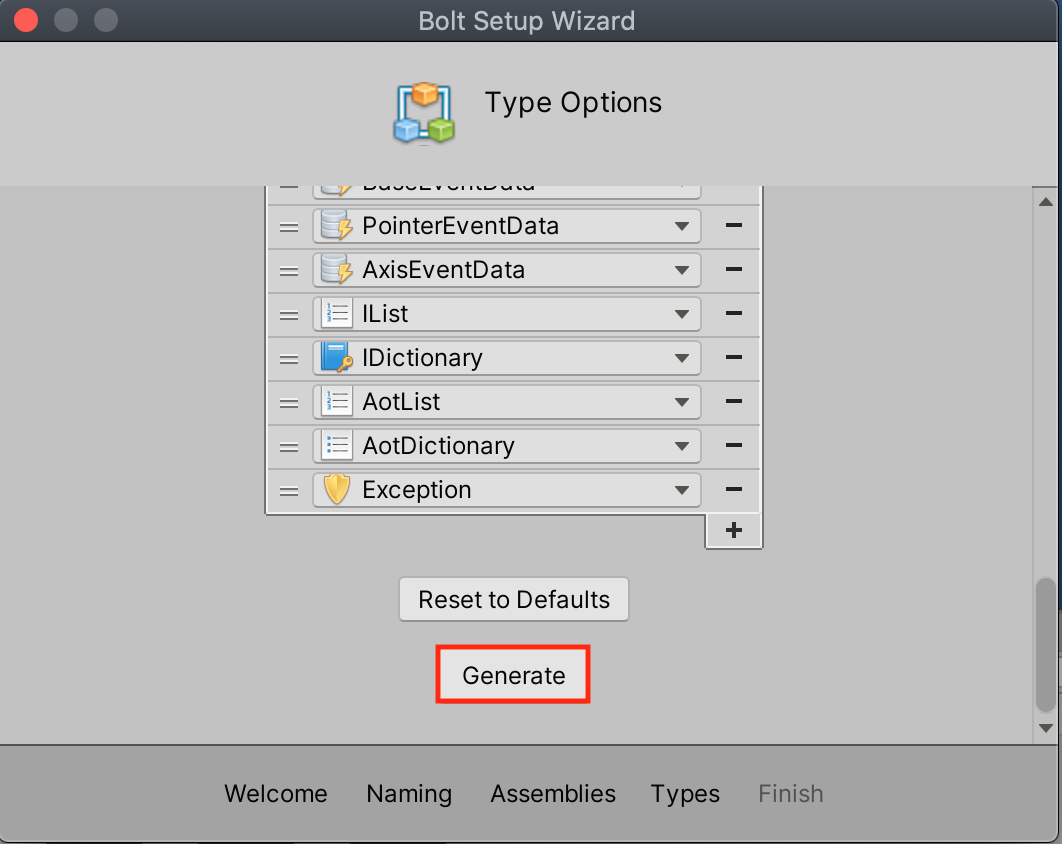1062x844 pixels.
Task: Click the drag handle next to IList
Action: tap(288, 314)
